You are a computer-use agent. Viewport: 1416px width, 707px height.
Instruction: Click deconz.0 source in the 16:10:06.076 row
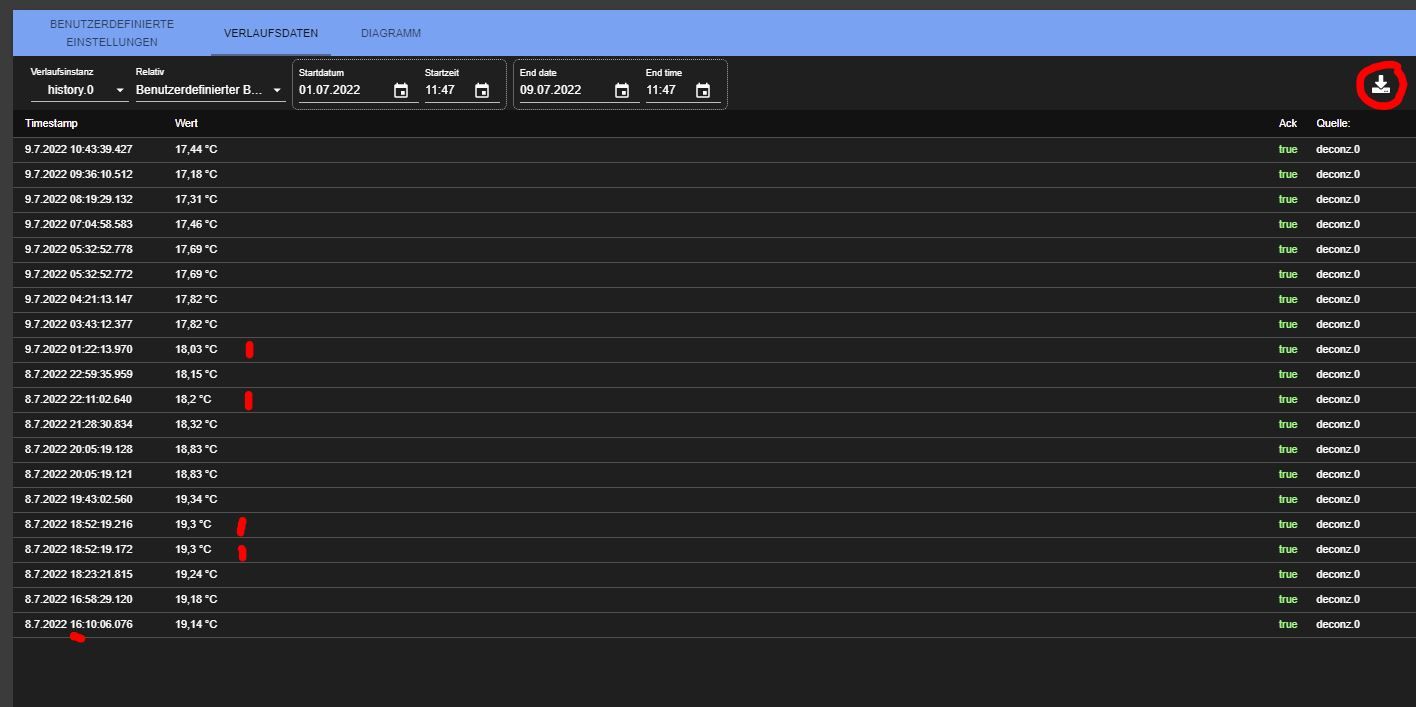tap(1338, 624)
